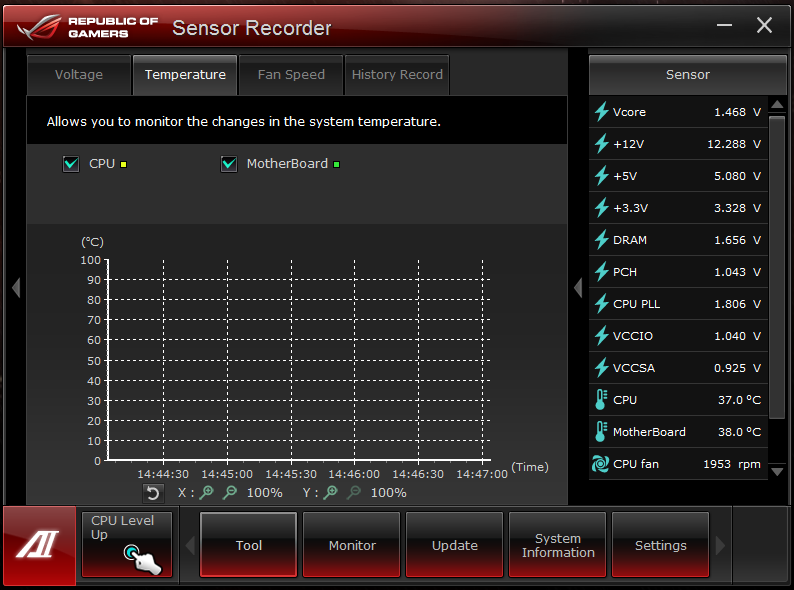Click the VCCSA lightning bolt icon

point(602,367)
